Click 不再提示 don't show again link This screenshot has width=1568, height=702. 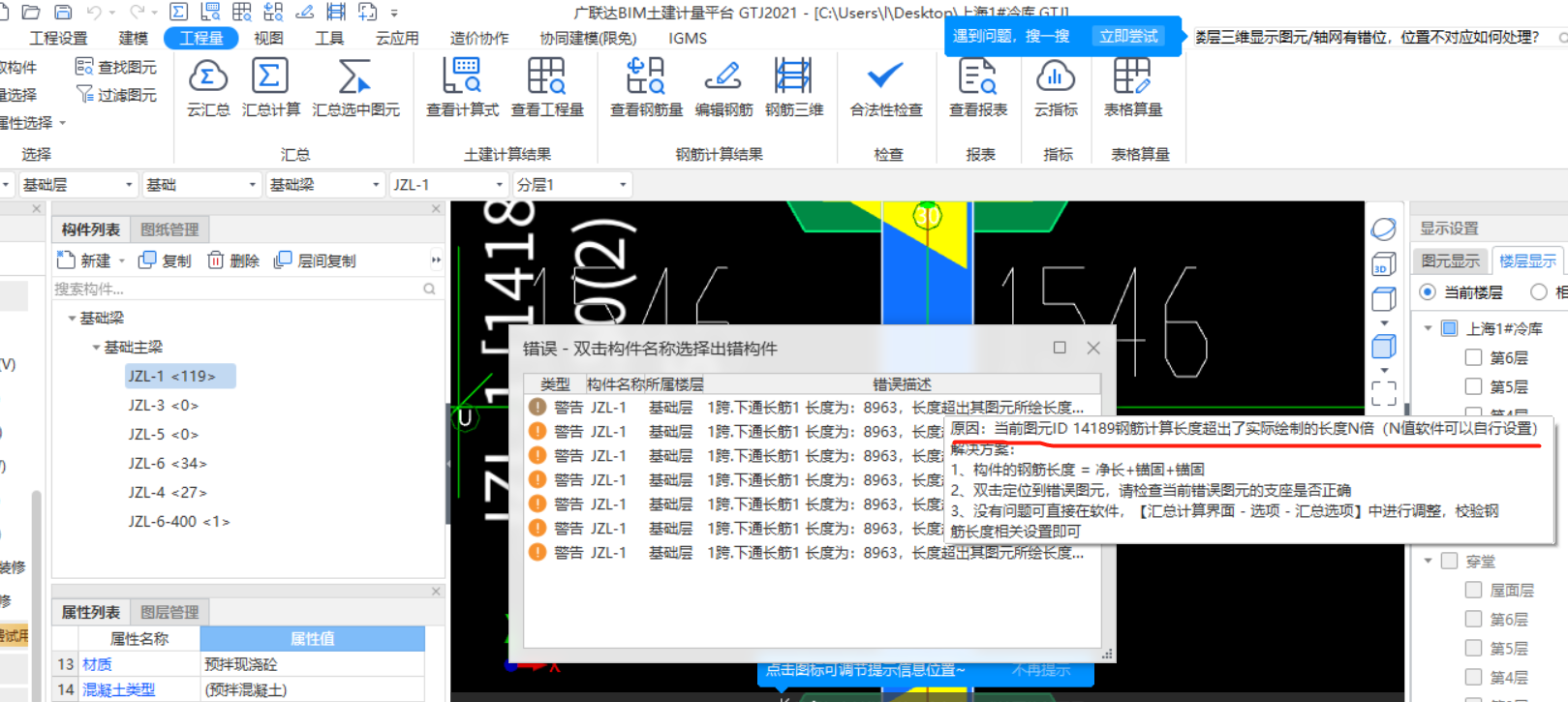[x=1041, y=670]
